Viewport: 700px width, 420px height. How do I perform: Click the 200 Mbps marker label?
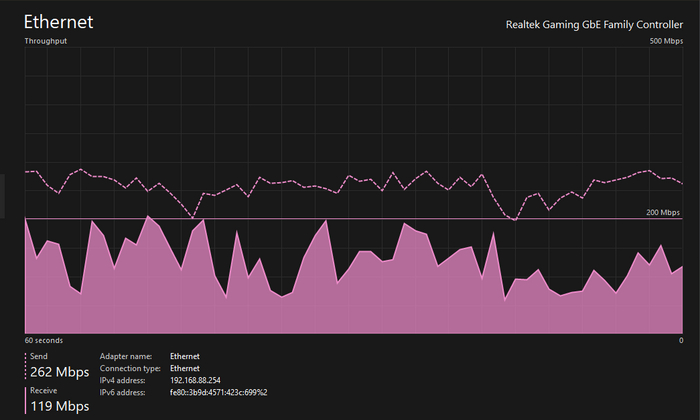(x=663, y=212)
